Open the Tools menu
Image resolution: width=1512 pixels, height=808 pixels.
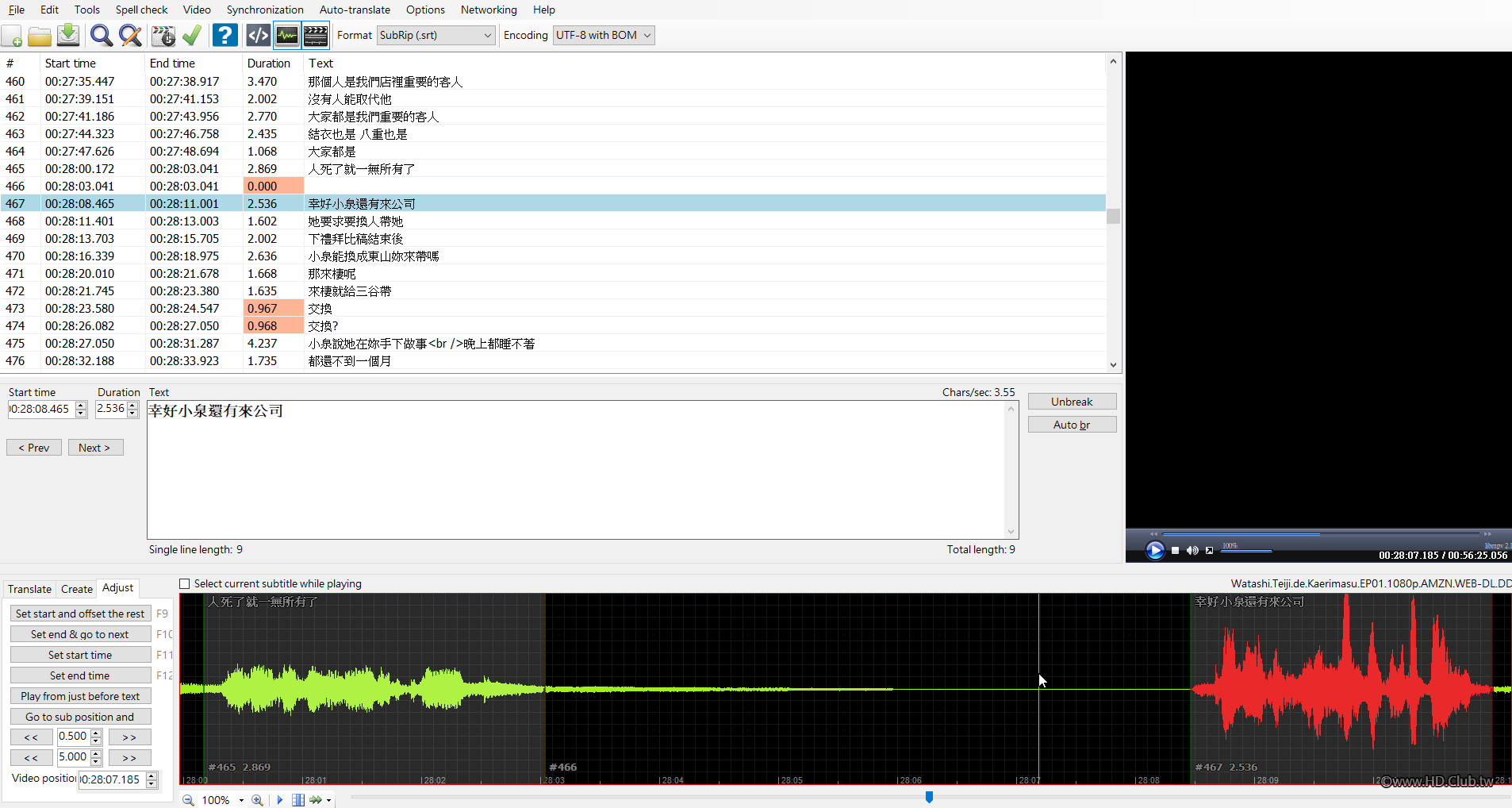pyautogui.click(x=87, y=10)
